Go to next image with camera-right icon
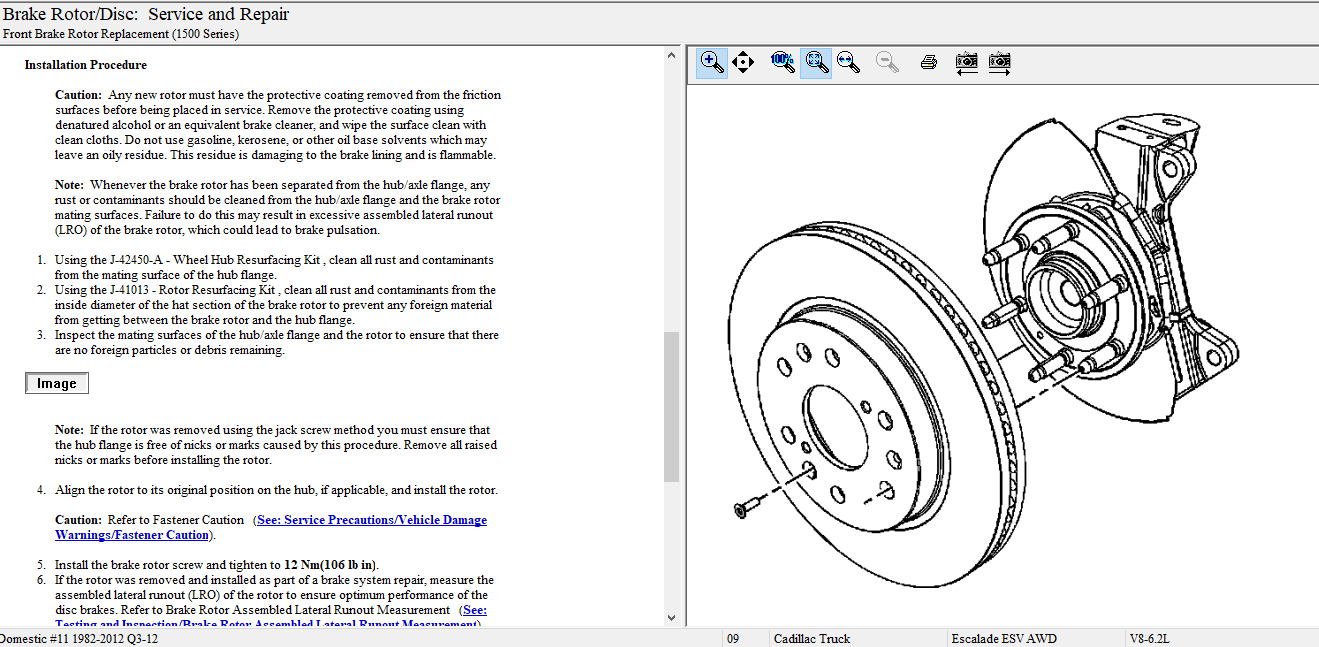This screenshot has width=1319, height=647. click(999, 62)
